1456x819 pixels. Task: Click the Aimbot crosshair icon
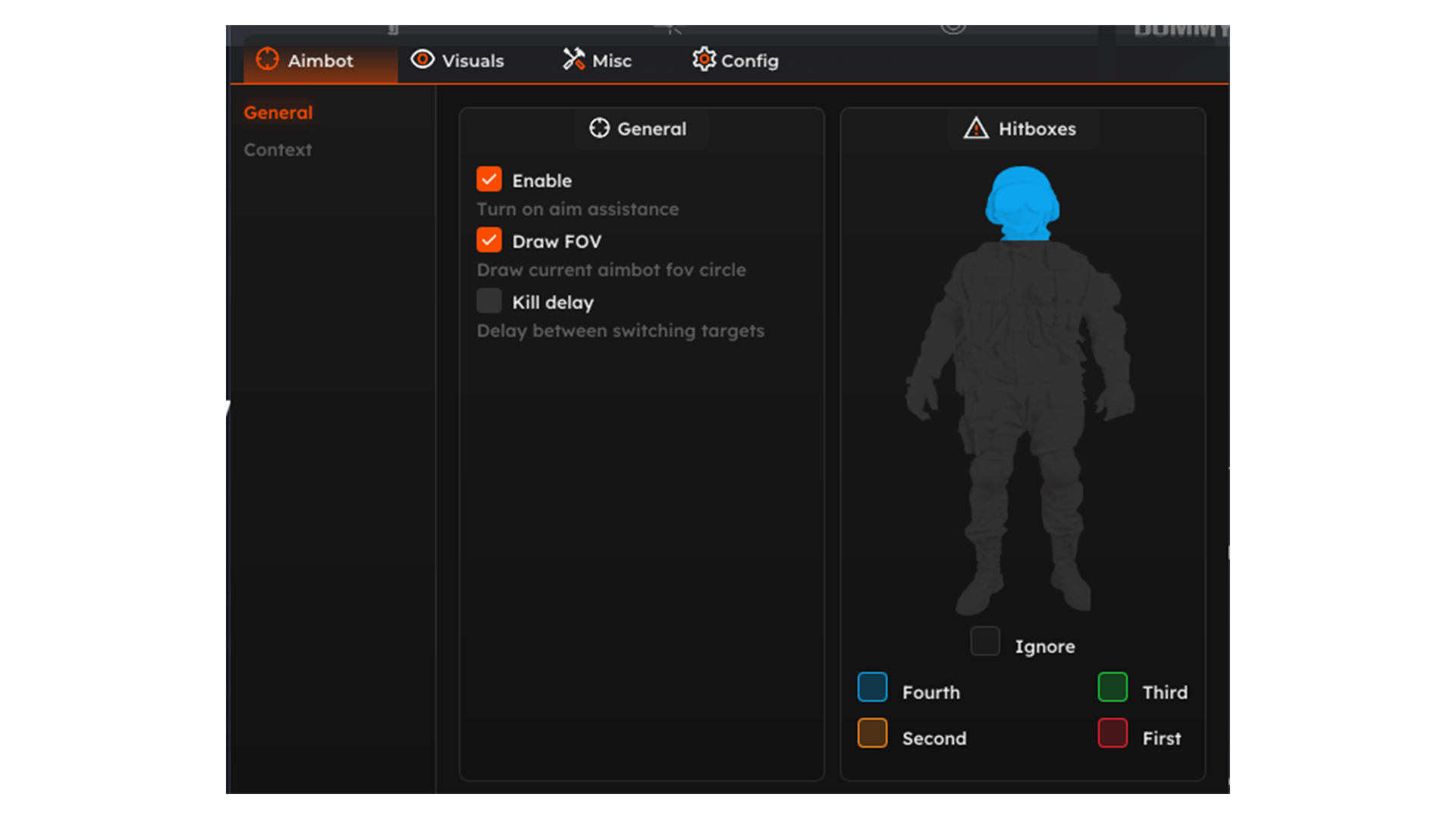click(x=267, y=59)
